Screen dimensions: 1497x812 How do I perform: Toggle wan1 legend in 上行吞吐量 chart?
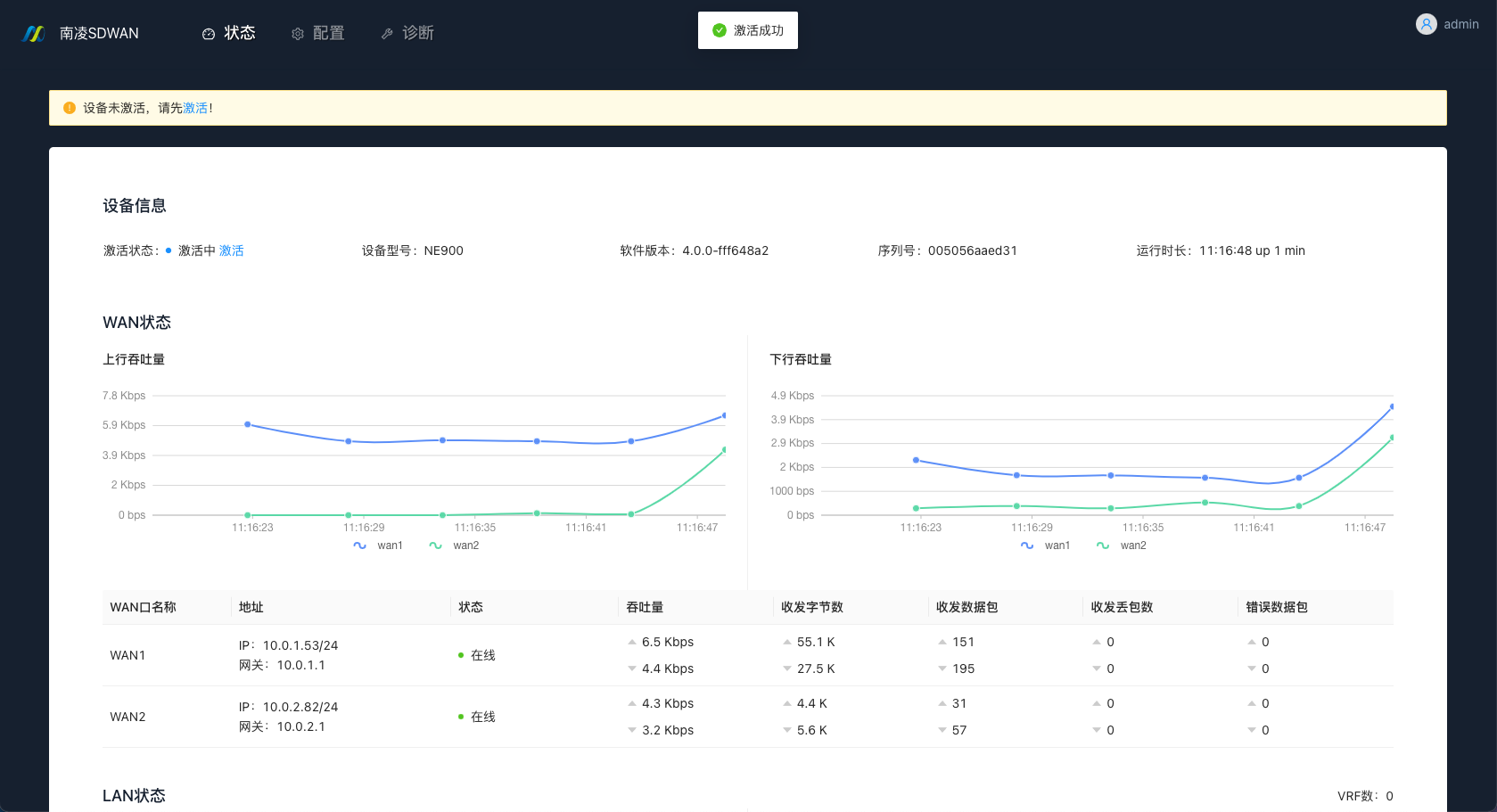[378, 545]
